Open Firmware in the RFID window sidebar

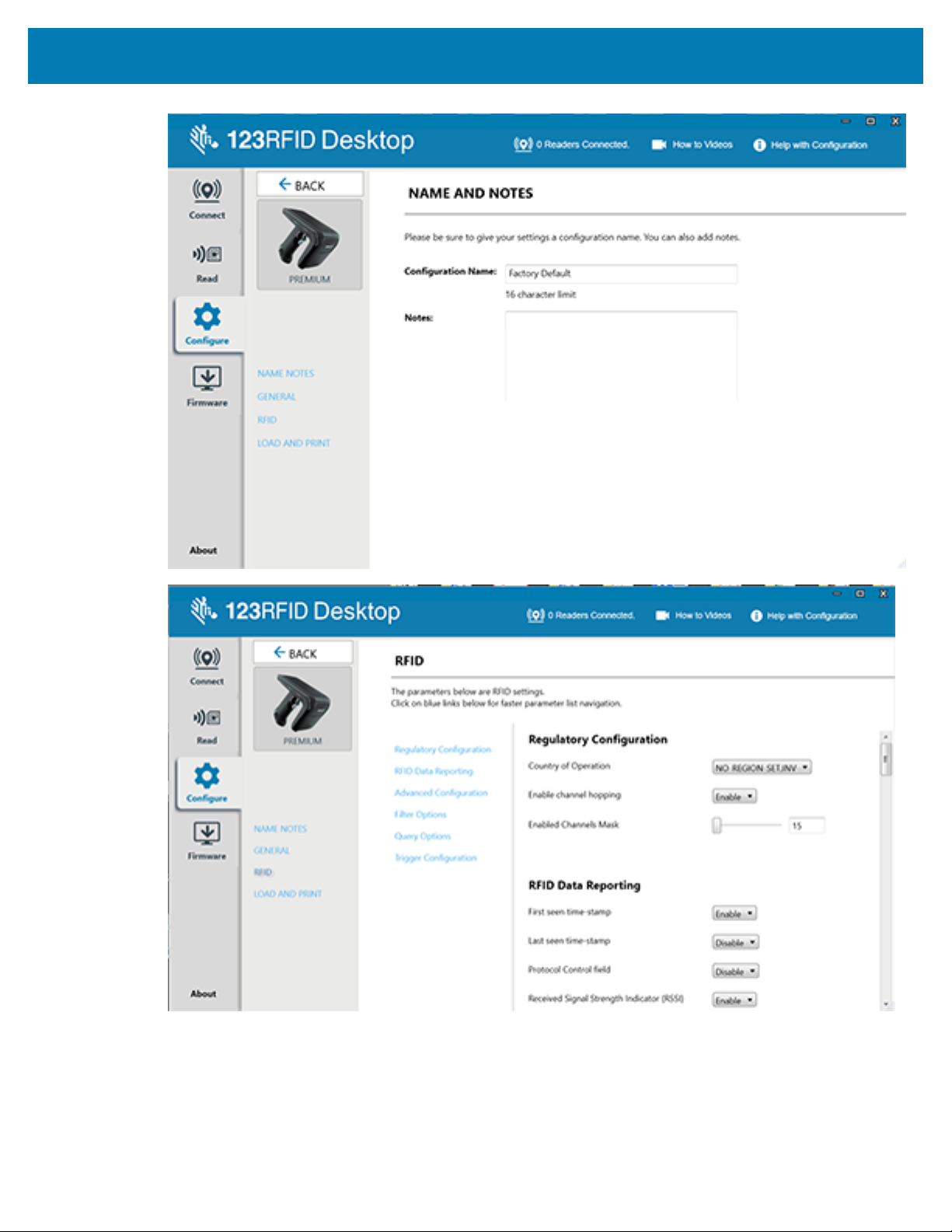click(x=207, y=840)
